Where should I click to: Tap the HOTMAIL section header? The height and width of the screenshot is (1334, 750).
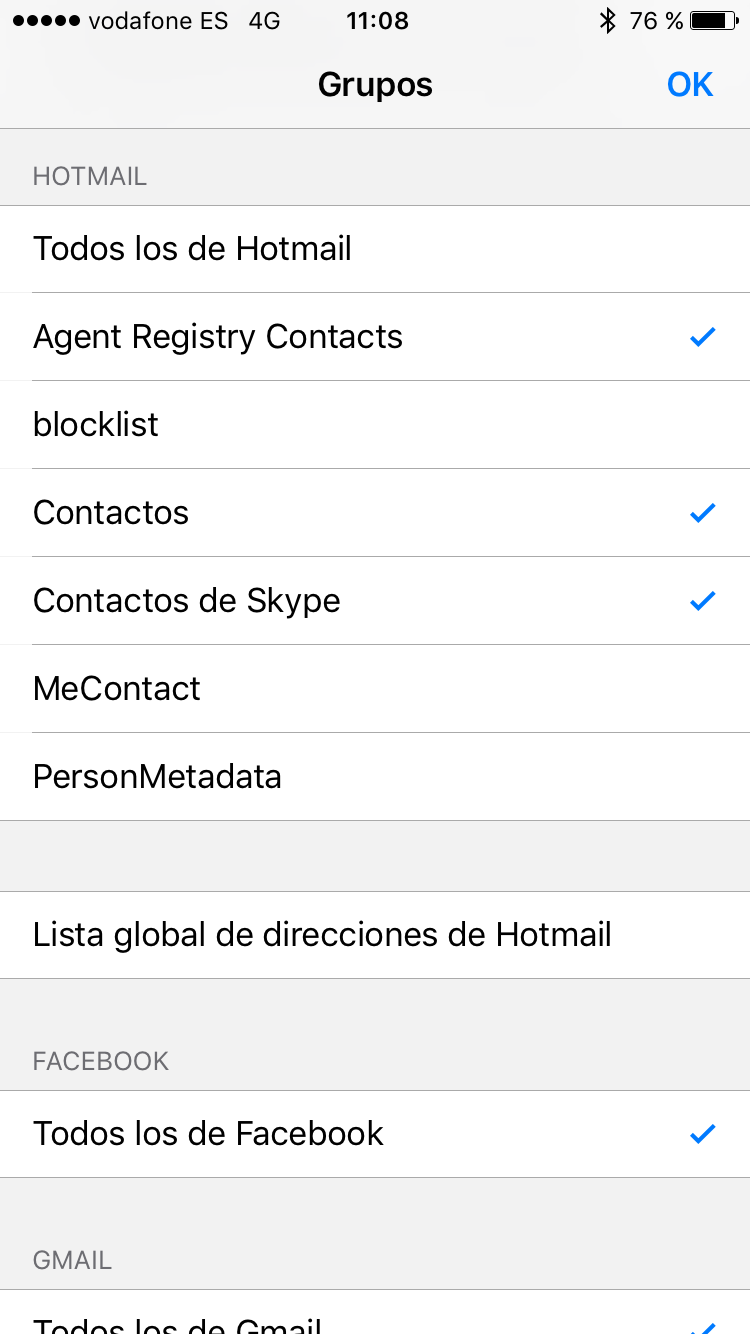click(x=90, y=177)
